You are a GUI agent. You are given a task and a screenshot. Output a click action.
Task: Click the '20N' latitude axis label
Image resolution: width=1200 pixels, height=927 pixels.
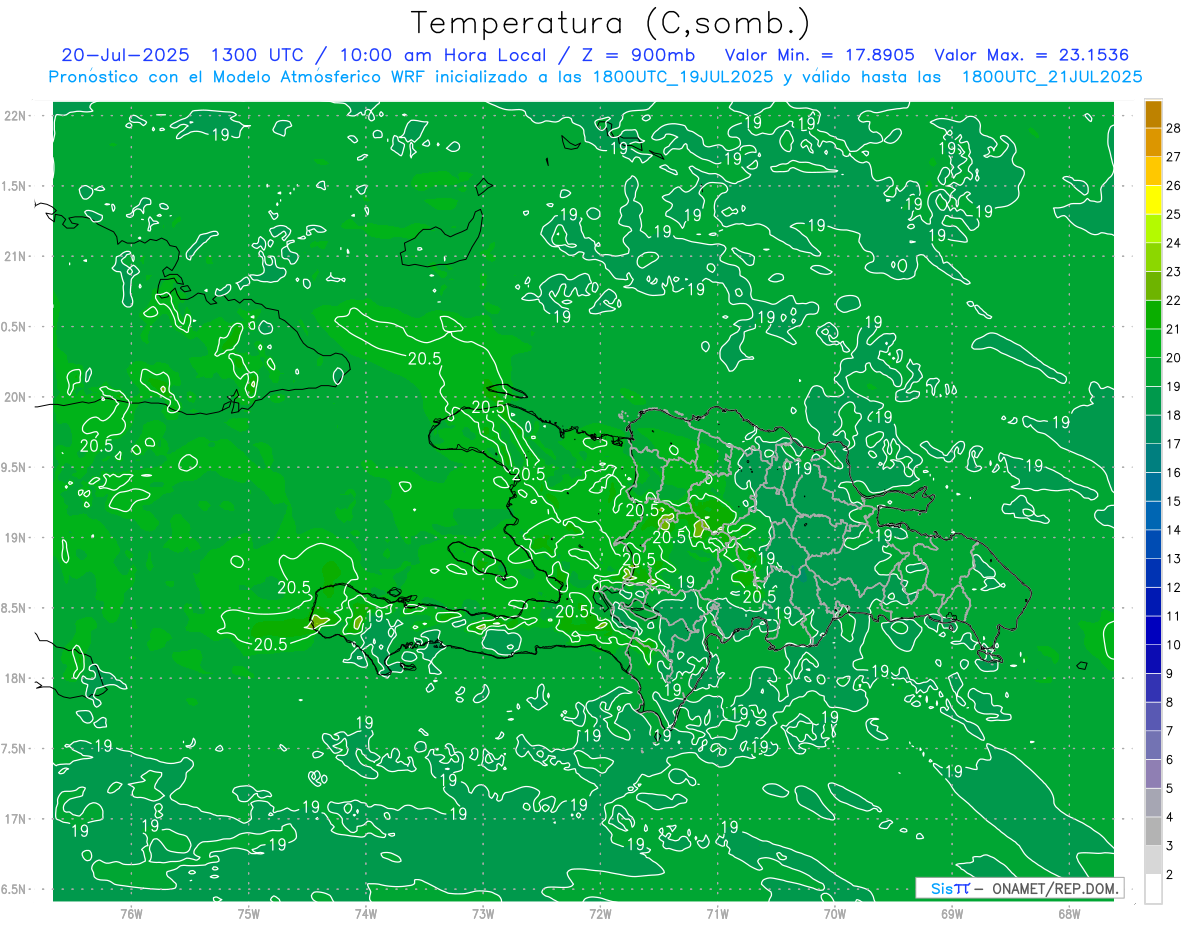17,397
